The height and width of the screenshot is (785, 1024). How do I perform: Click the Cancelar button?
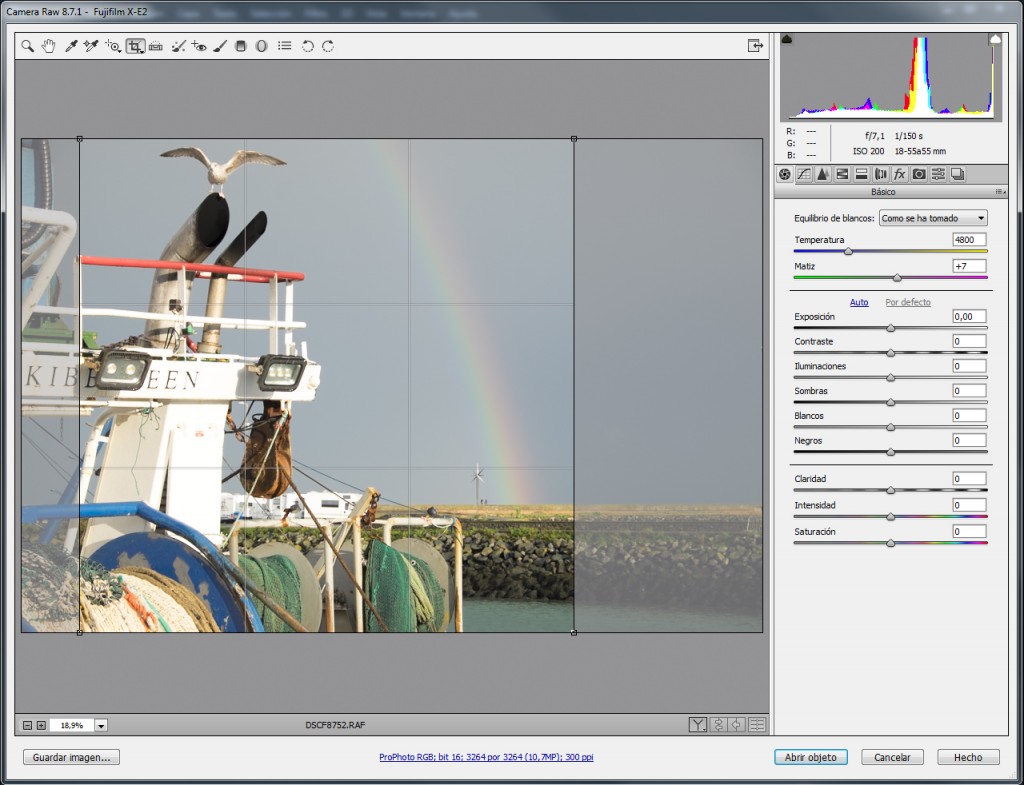(x=892, y=757)
